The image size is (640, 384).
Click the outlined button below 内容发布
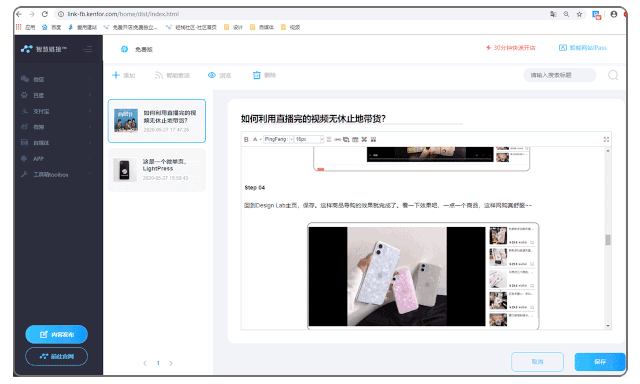[56, 356]
